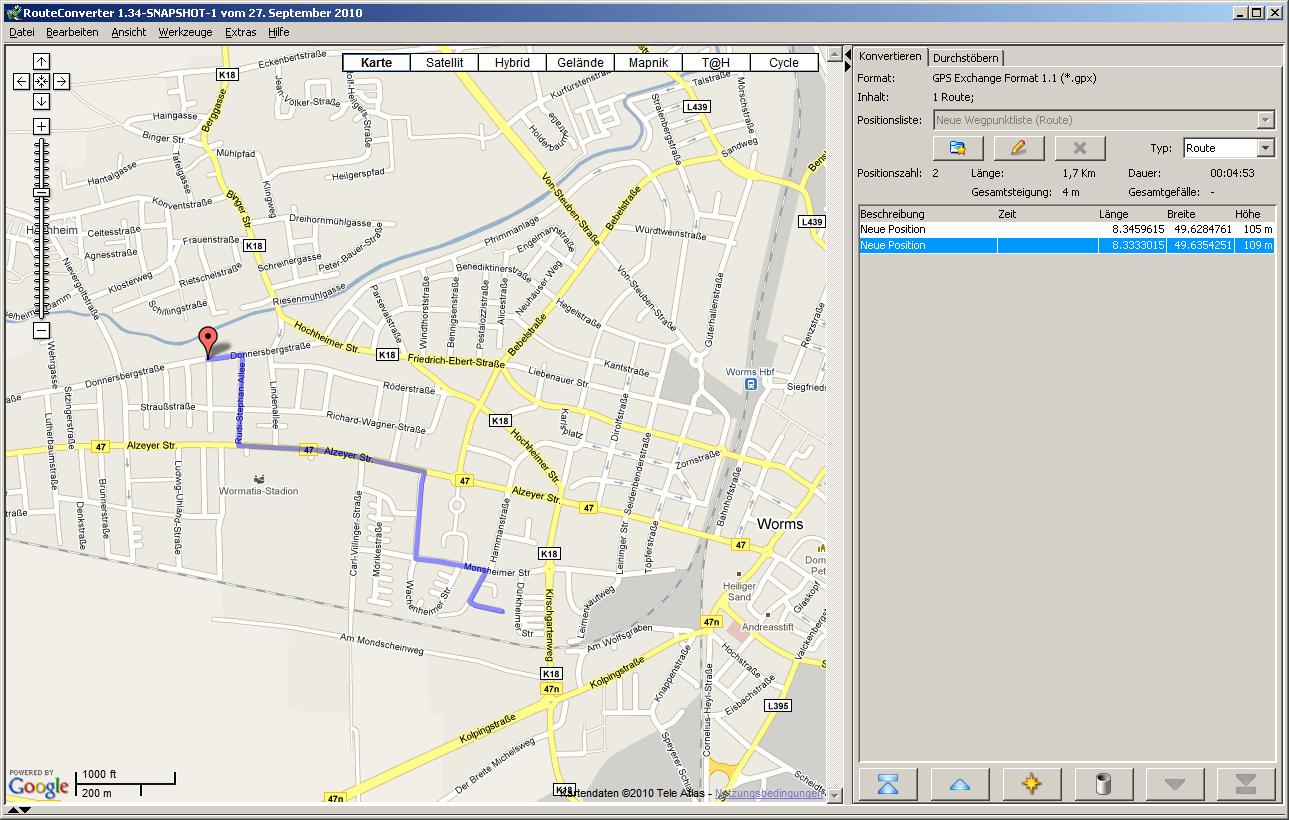1289x820 pixels.
Task: Move selected position to top of list
Action: point(887,784)
